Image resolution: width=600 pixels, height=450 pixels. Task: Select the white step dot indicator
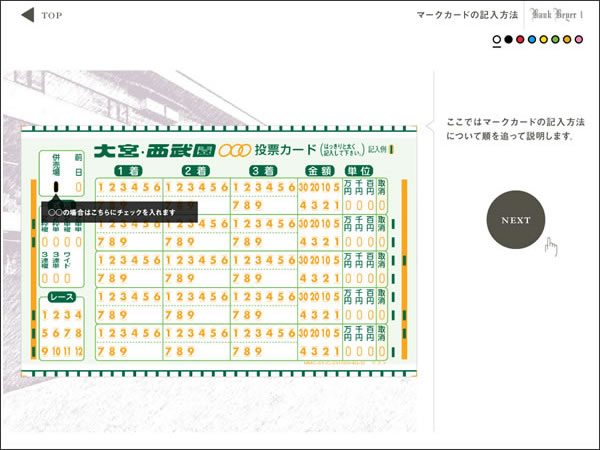pos(497,39)
